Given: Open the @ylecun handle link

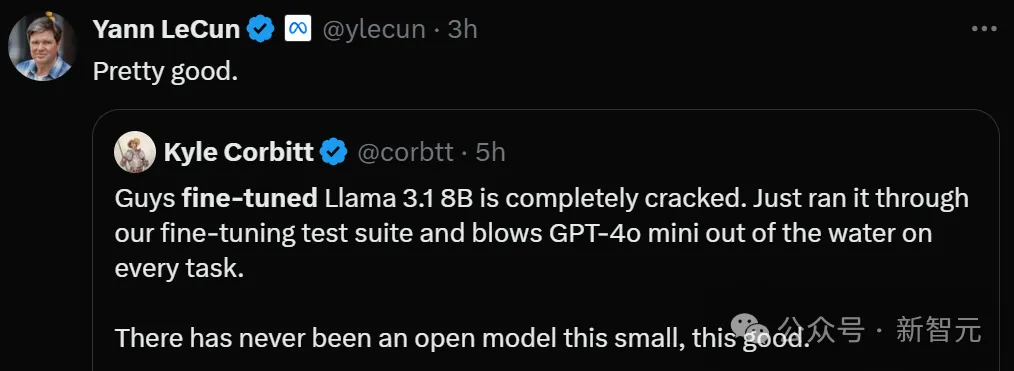Looking at the screenshot, I should click(x=373, y=30).
